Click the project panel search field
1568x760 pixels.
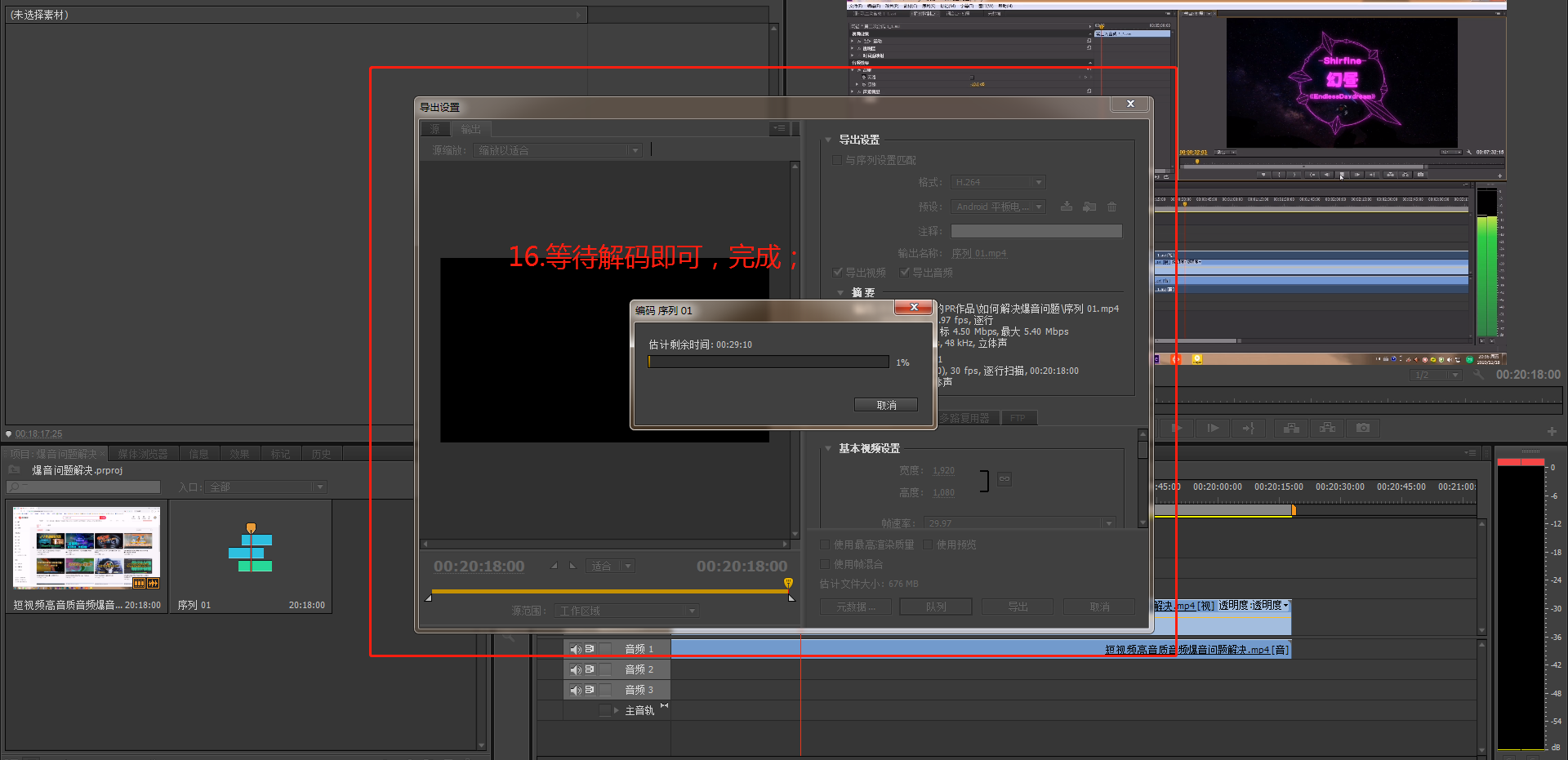83,487
